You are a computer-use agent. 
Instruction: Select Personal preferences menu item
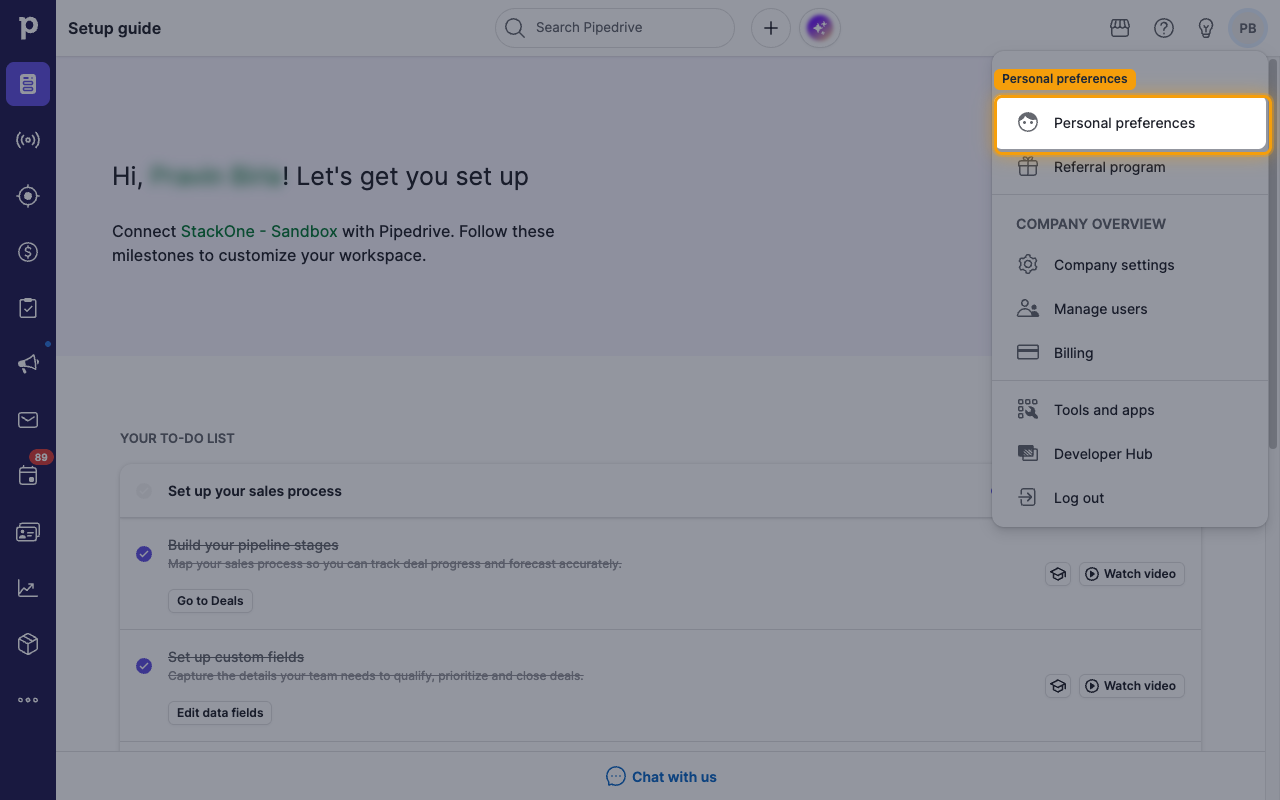coord(1131,123)
